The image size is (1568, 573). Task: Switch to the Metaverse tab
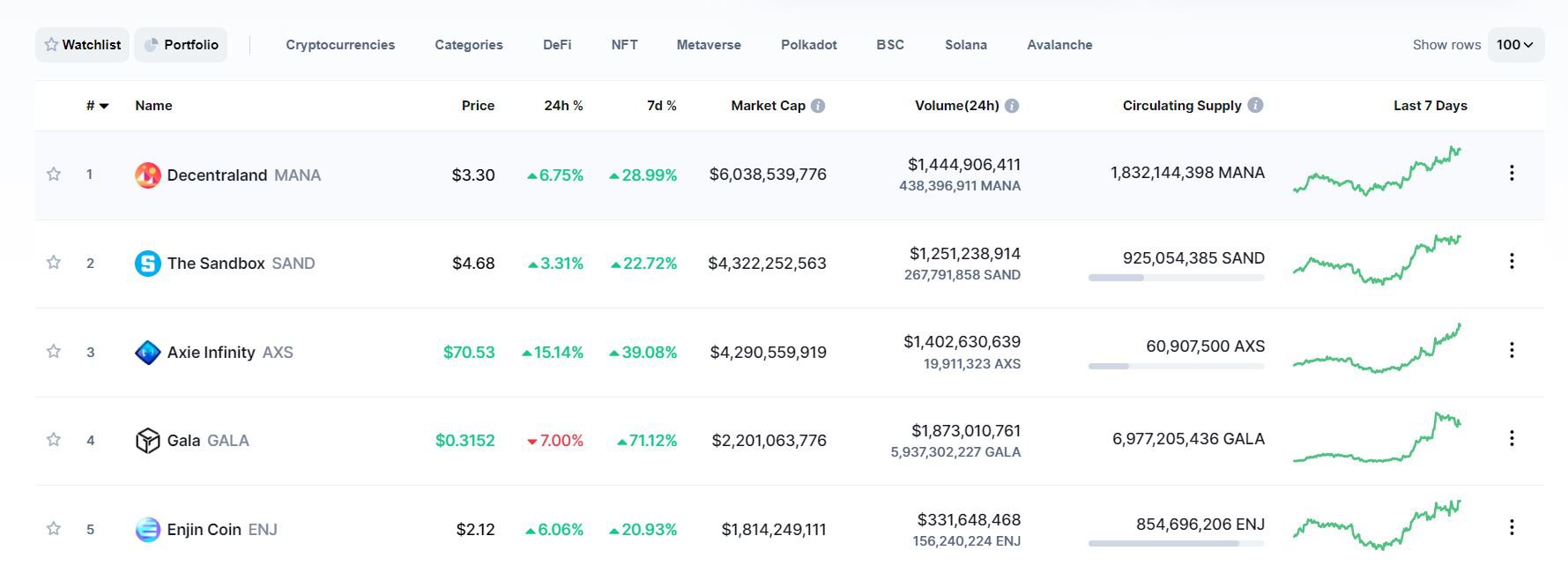coord(709,45)
